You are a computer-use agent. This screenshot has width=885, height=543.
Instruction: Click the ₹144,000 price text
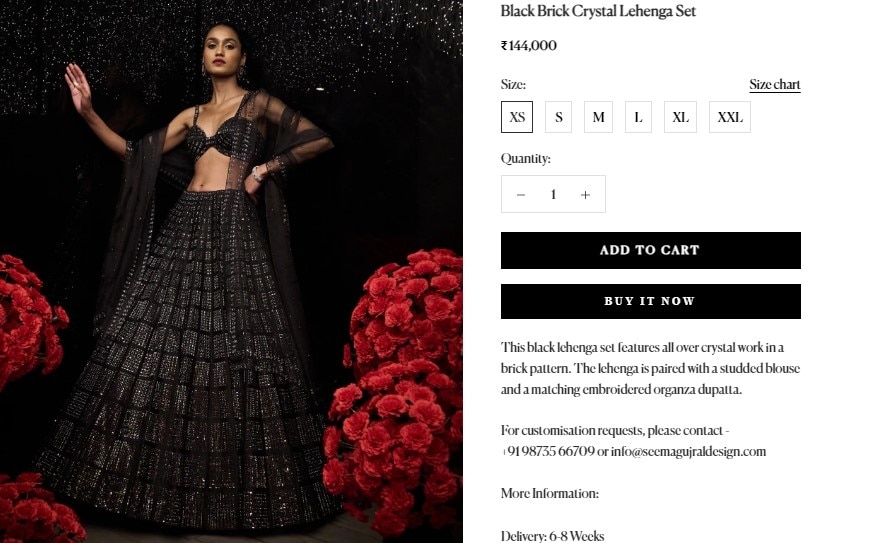pos(529,46)
